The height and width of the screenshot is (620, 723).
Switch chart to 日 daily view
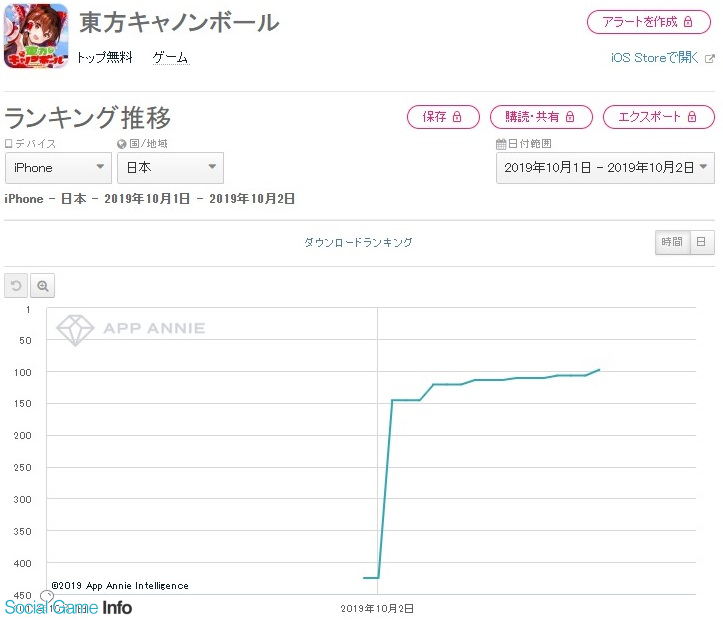701,242
